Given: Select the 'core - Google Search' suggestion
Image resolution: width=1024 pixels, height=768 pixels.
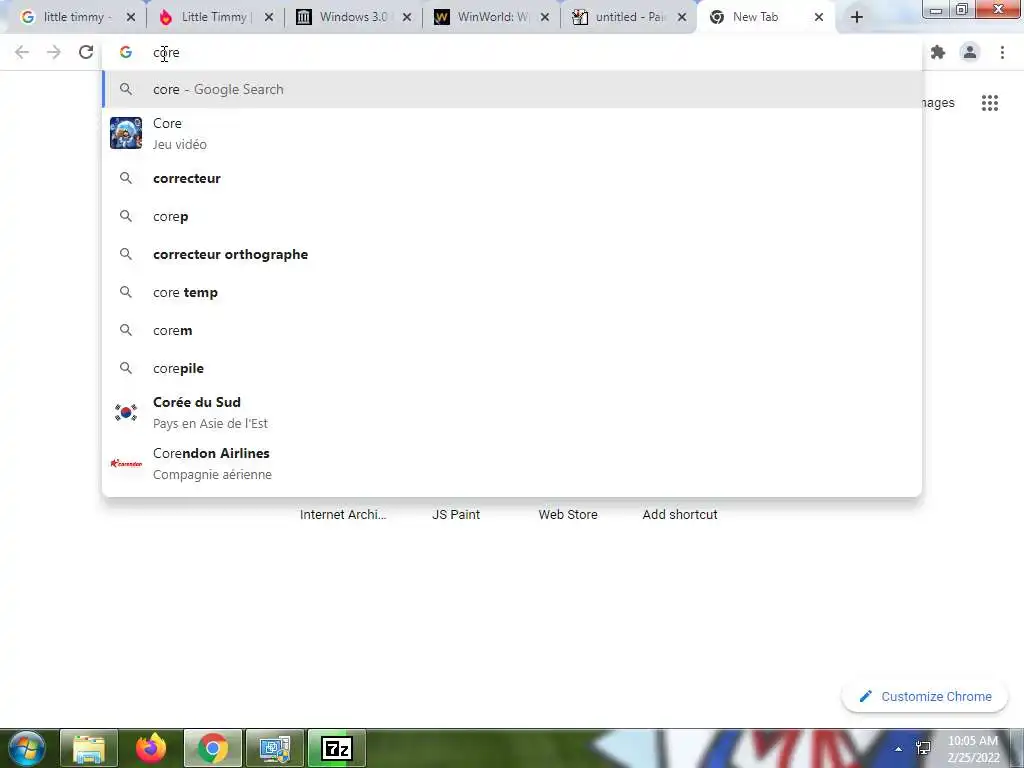Looking at the screenshot, I should click(x=512, y=89).
